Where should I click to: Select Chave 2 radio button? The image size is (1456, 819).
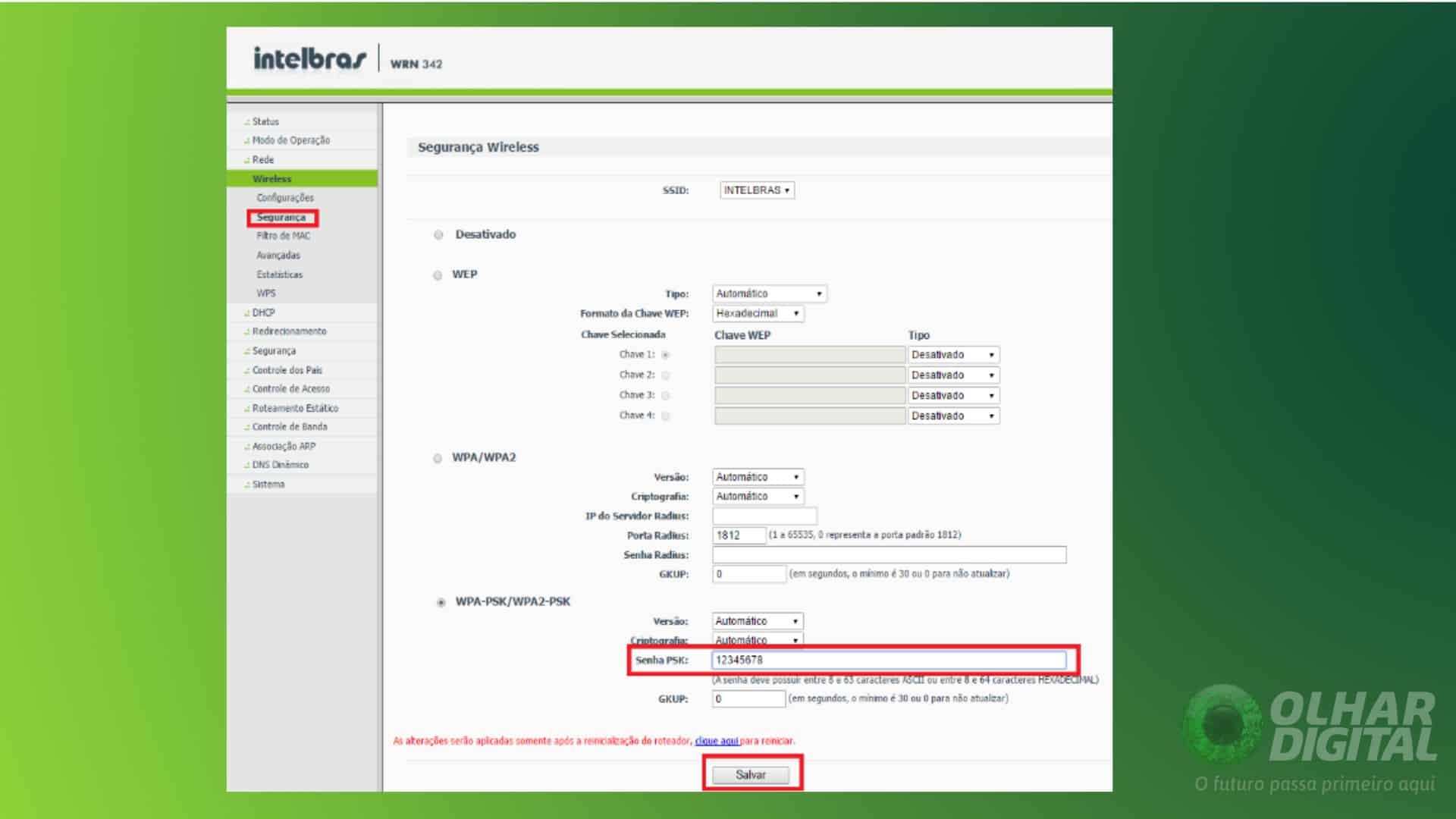point(665,375)
